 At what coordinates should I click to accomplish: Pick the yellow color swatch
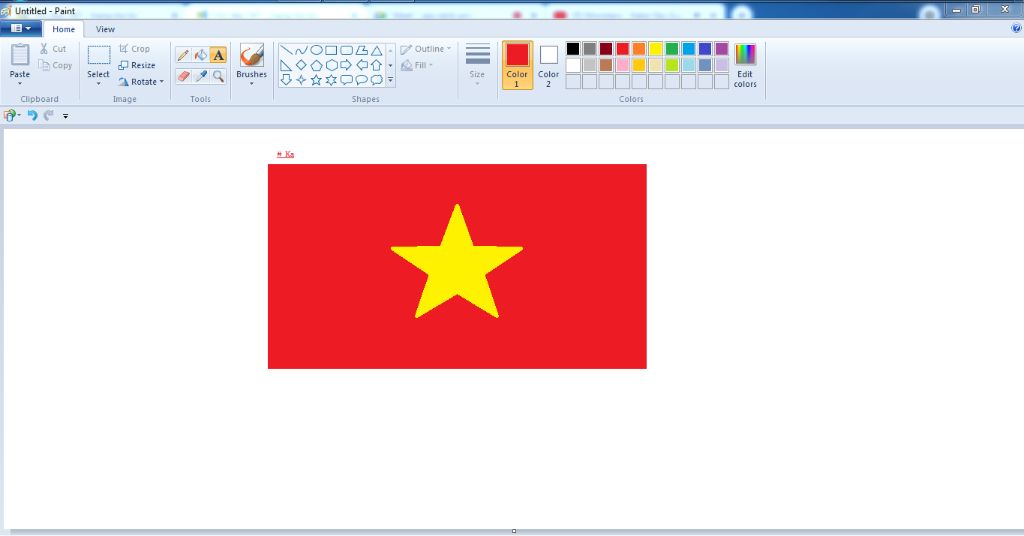[x=656, y=49]
